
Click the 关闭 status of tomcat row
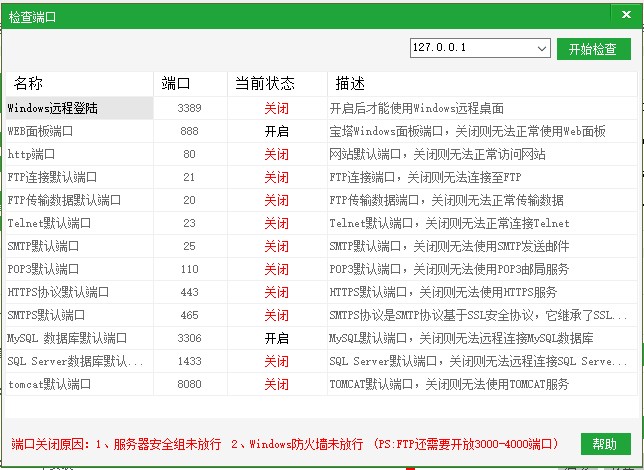click(277, 385)
